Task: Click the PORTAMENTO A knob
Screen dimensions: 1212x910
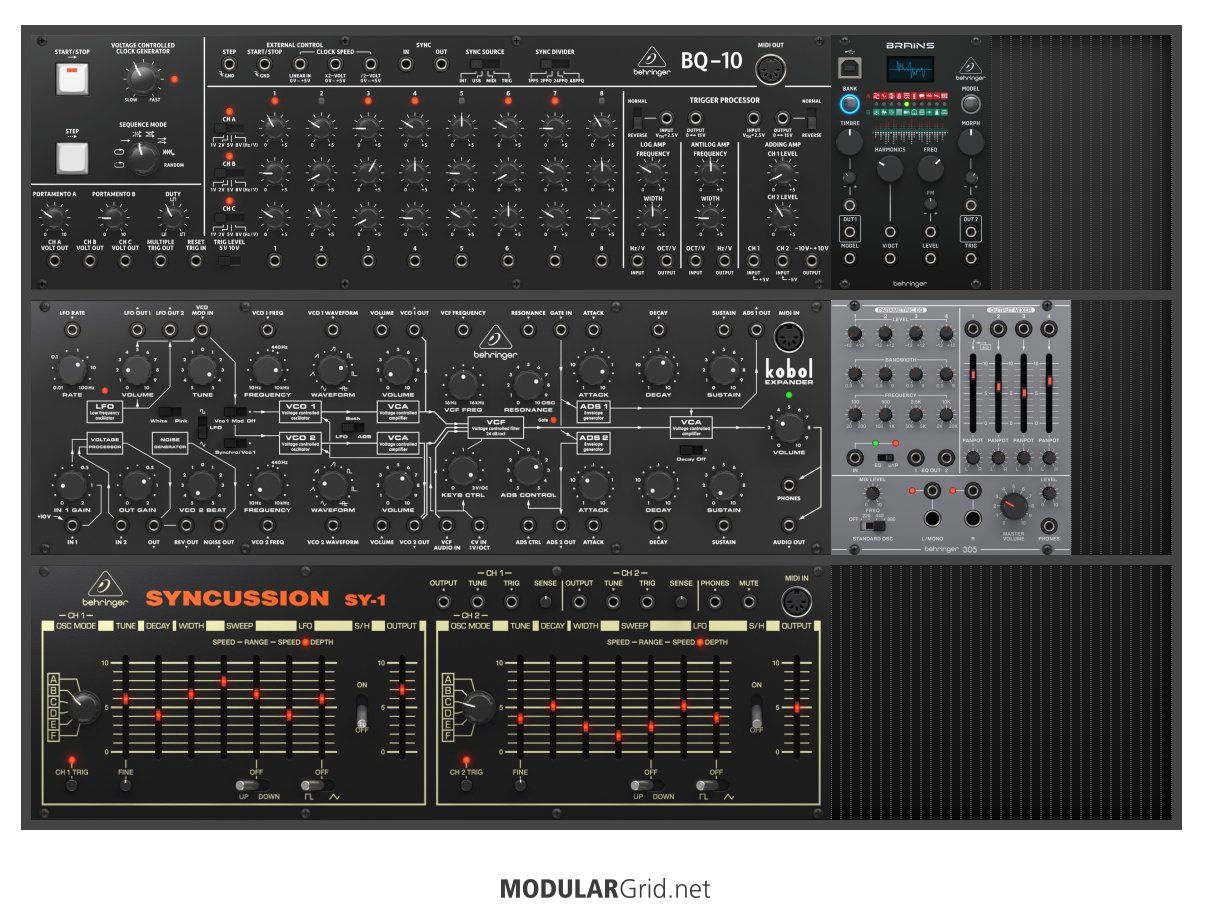Action: click(x=55, y=217)
